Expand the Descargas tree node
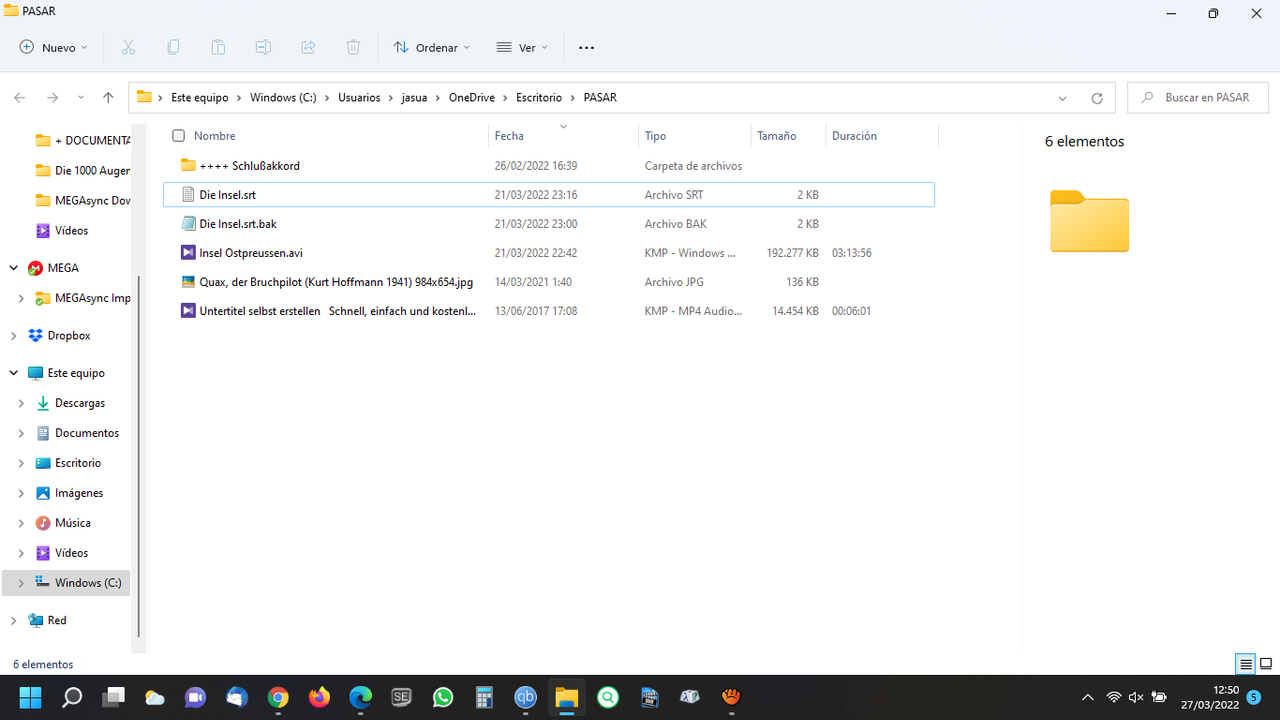 [21, 403]
